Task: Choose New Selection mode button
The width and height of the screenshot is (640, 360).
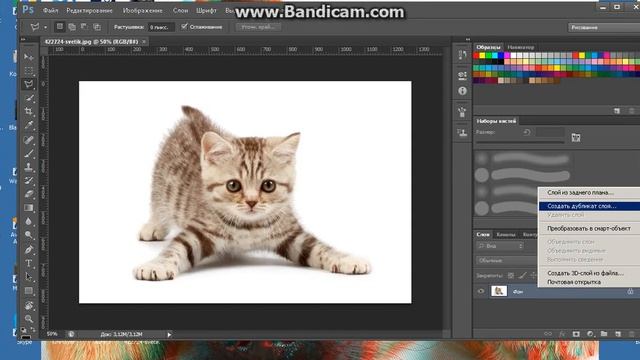Action: click(60, 27)
